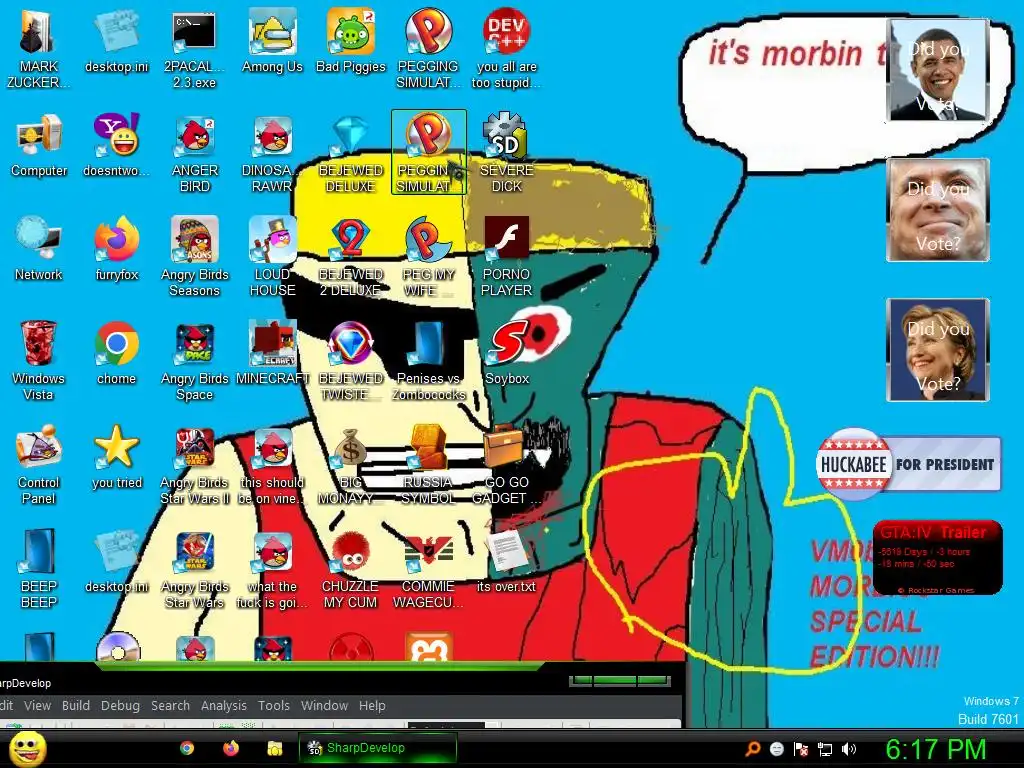The height and width of the screenshot is (768, 1024).
Task: Open Angry Birds Star Wars II shortcut
Action: 195,465
